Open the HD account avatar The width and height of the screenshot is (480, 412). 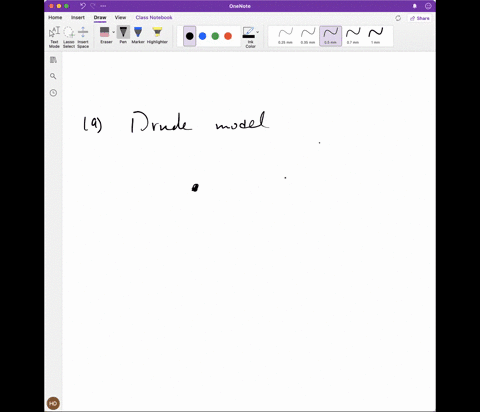pos(53,403)
